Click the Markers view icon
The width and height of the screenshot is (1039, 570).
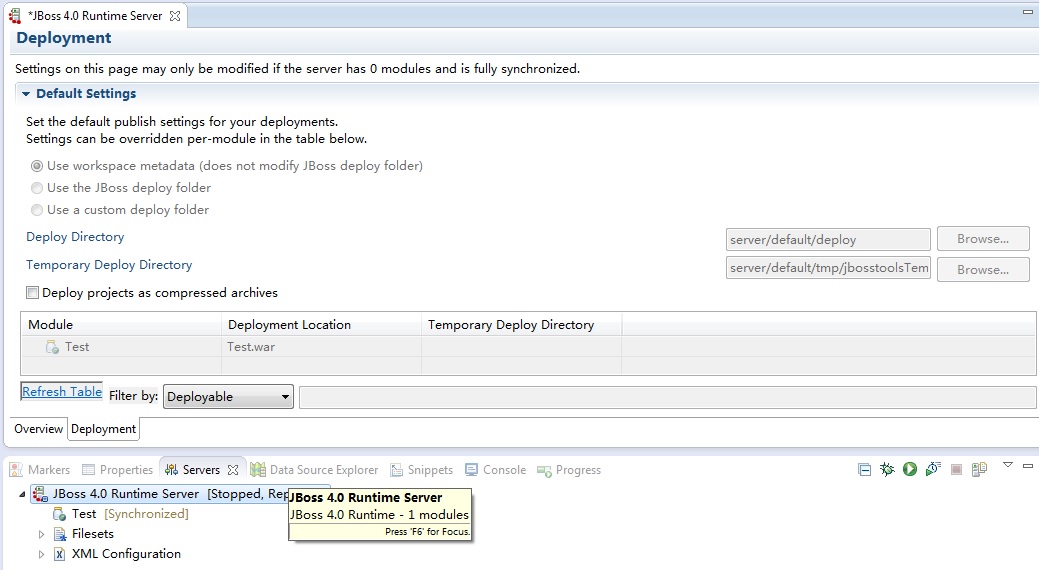pyautogui.click(x=16, y=470)
